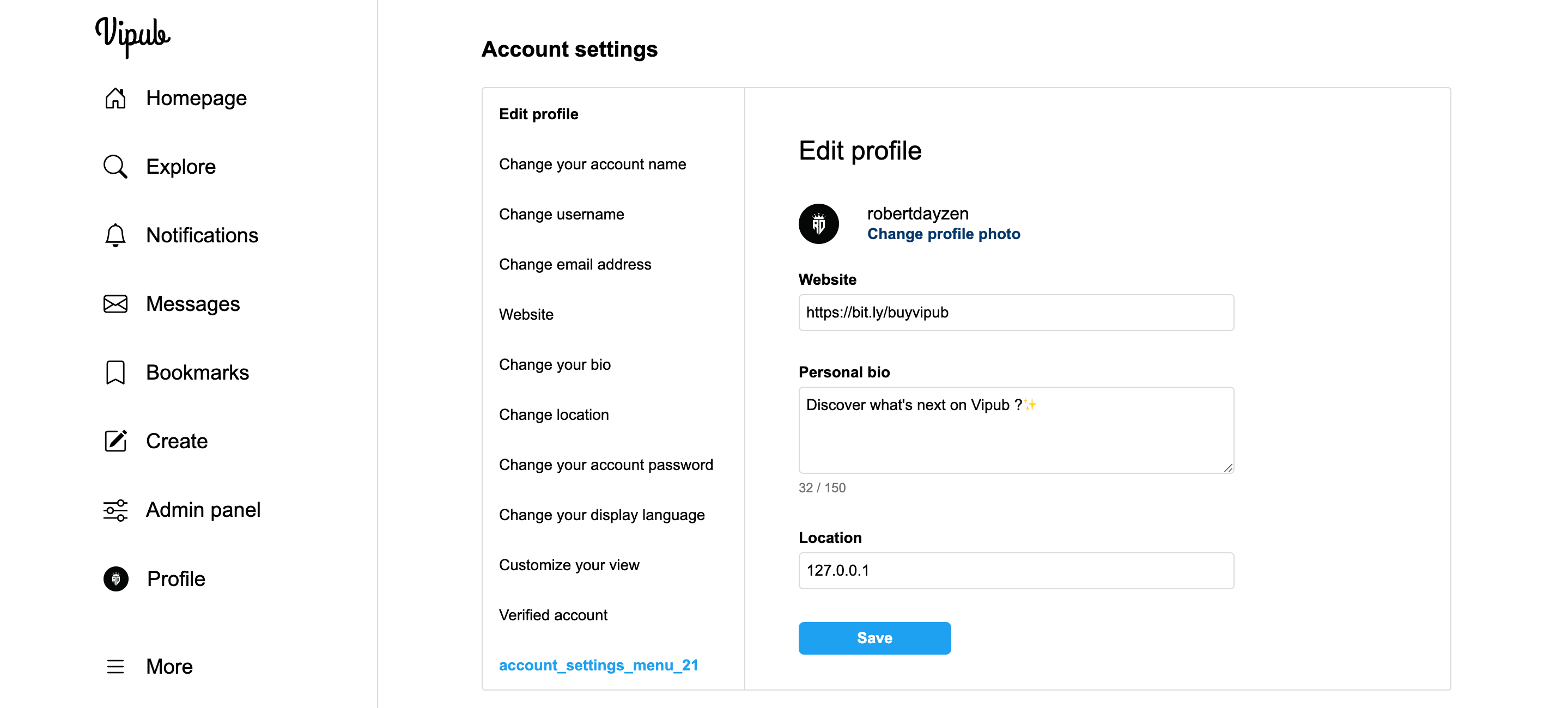Open Bookmarks
Viewport: 1568px width, 708px height.
197,373
